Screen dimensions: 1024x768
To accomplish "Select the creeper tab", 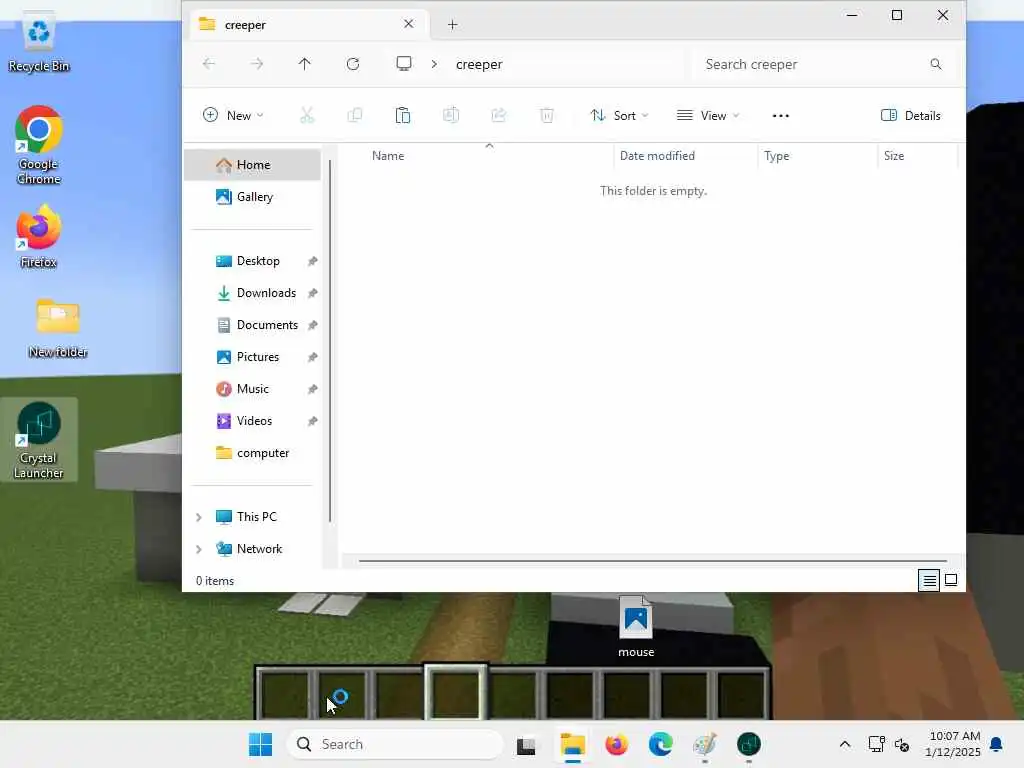I will coord(307,25).
